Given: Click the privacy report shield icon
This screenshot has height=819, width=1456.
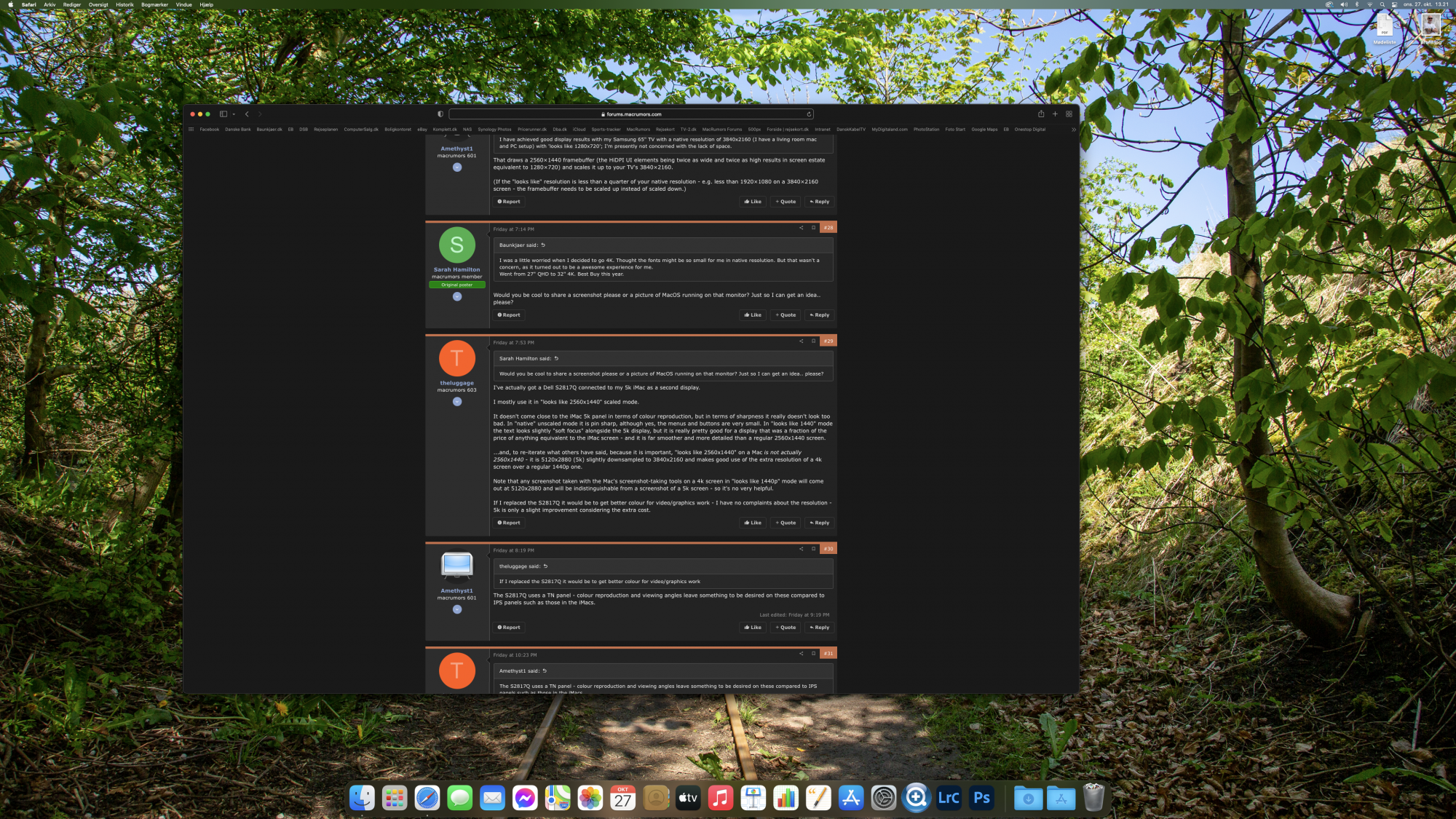Looking at the screenshot, I should point(440,114).
